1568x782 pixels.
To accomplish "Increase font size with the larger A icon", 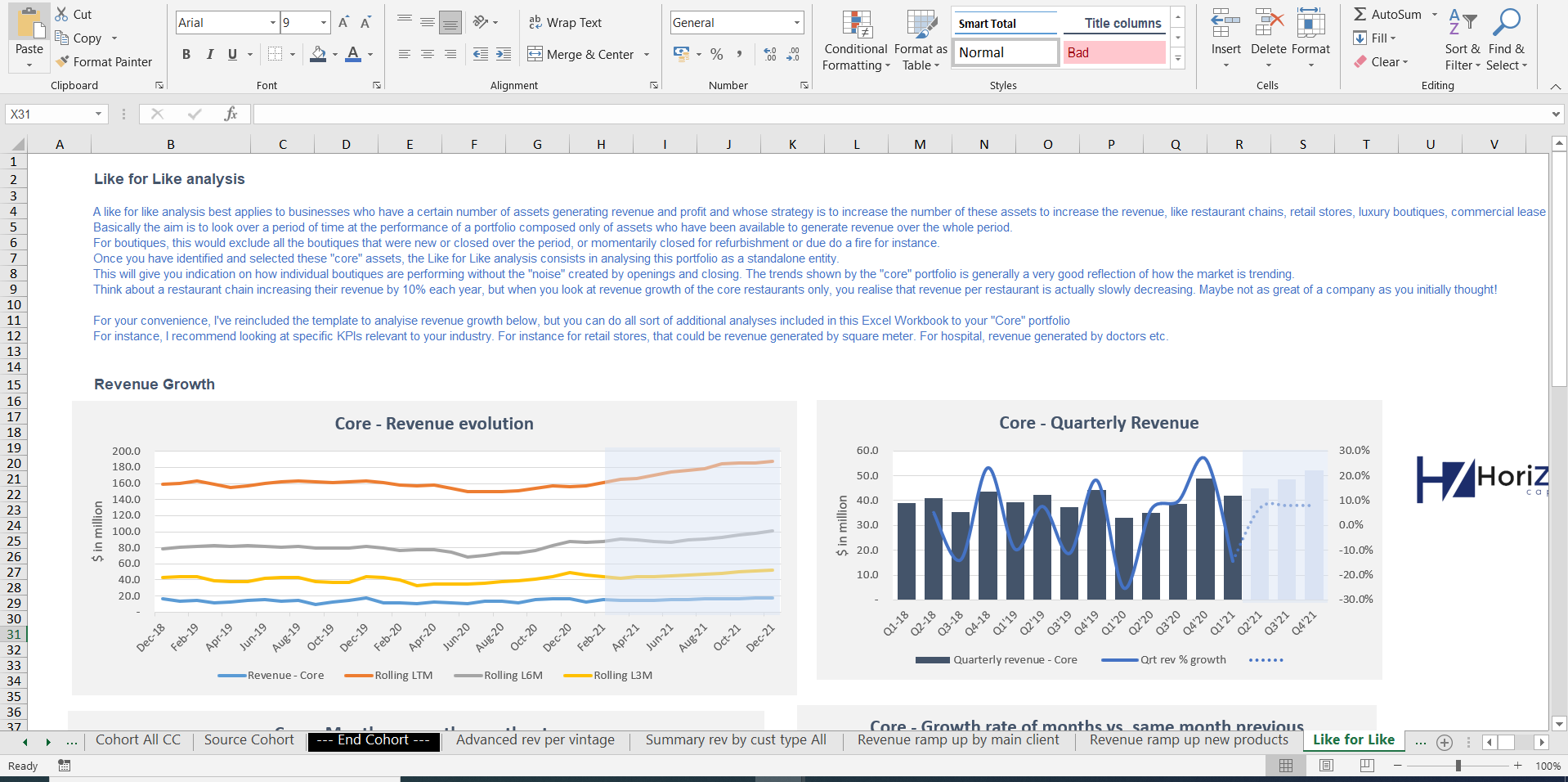I will pyautogui.click(x=344, y=22).
